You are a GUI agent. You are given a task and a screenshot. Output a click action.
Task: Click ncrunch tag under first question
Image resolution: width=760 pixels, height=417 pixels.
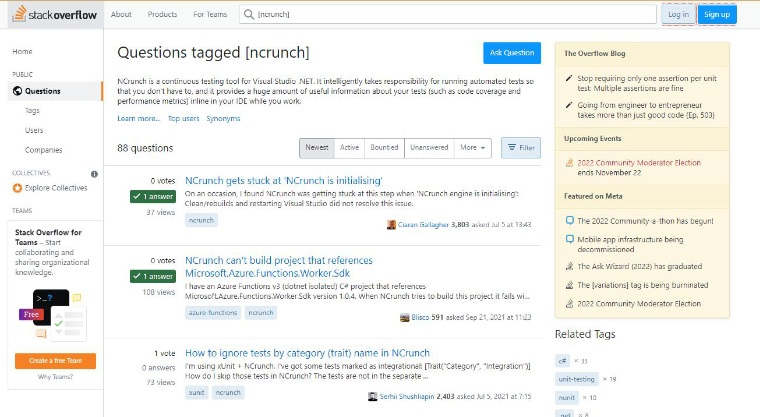click(x=201, y=220)
